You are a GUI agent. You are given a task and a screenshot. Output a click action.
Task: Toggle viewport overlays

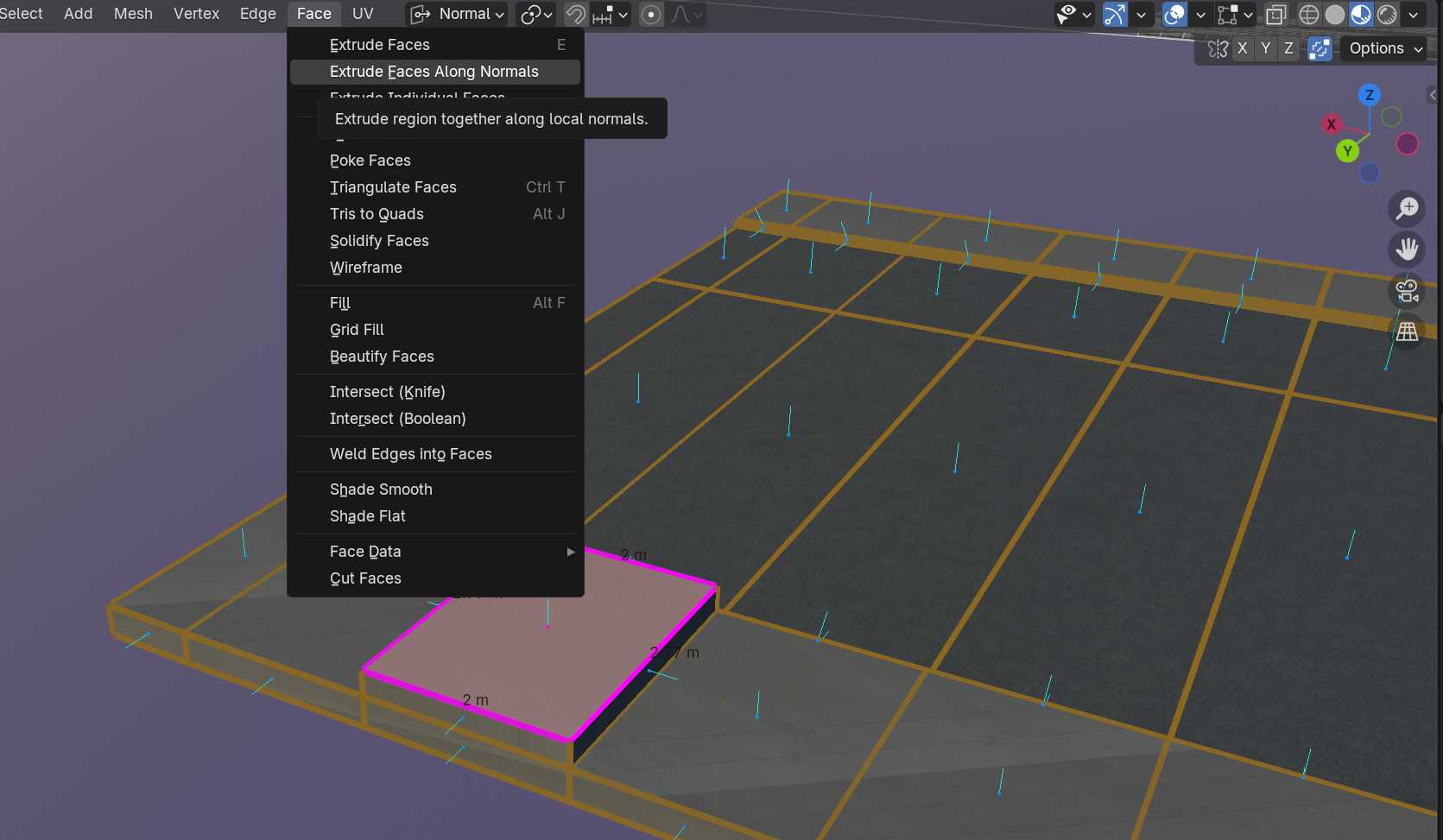tap(1174, 14)
